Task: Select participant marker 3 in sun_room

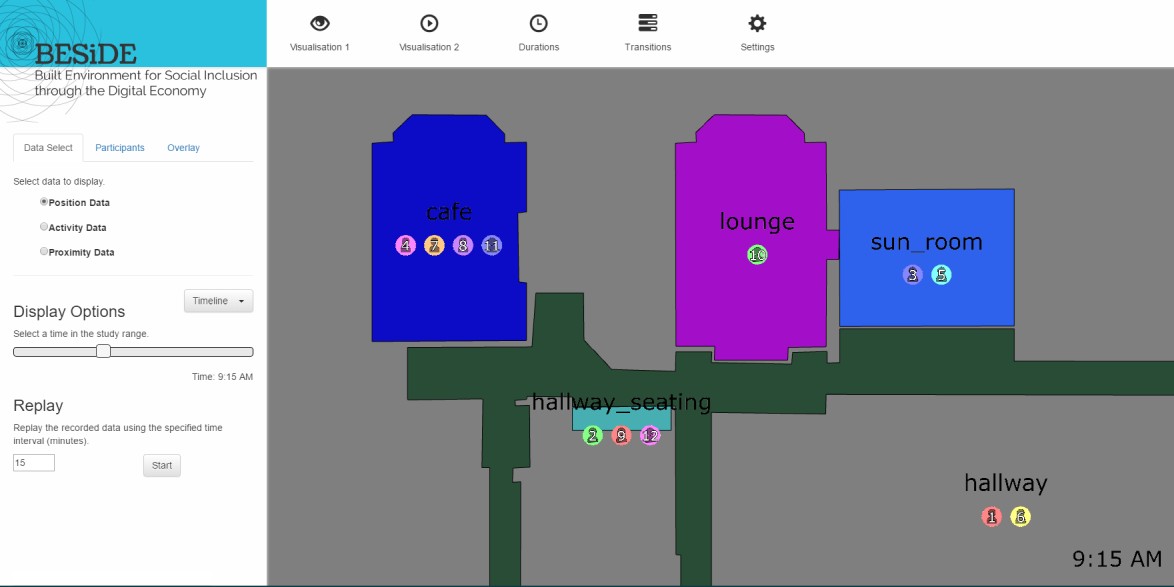Action: click(913, 275)
